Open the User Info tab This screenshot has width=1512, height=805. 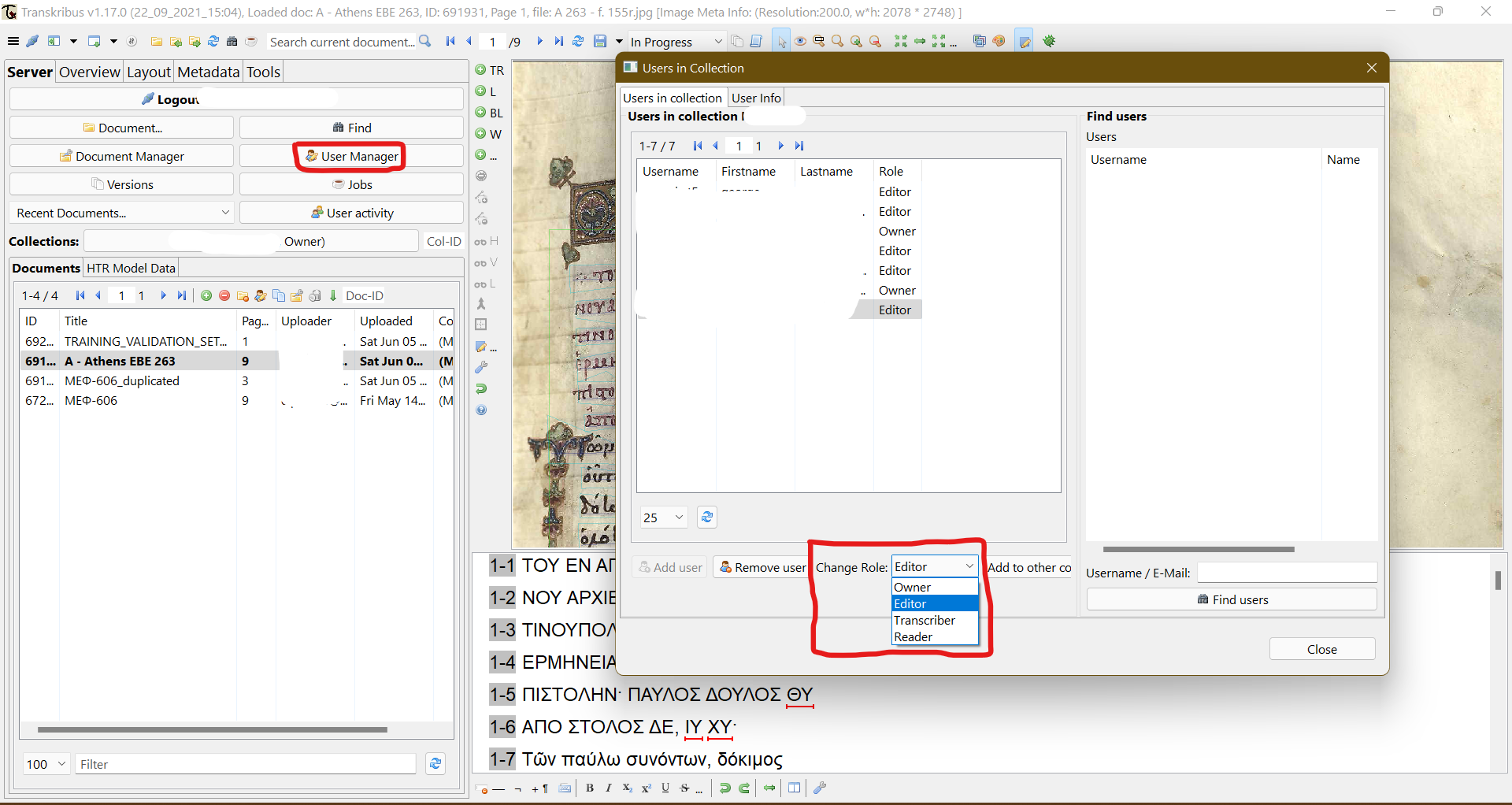(756, 98)
